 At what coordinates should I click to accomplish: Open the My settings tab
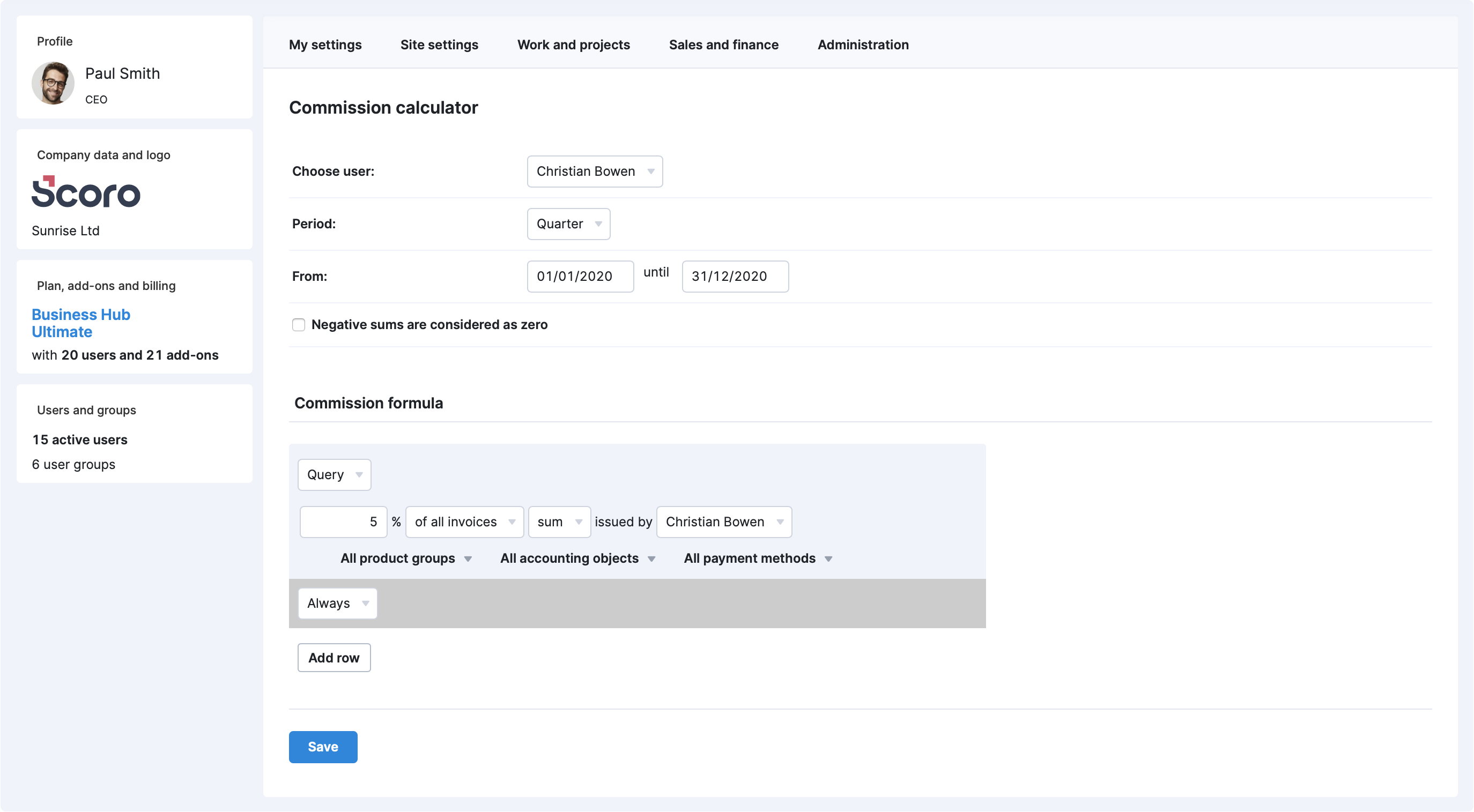point(325,44)
